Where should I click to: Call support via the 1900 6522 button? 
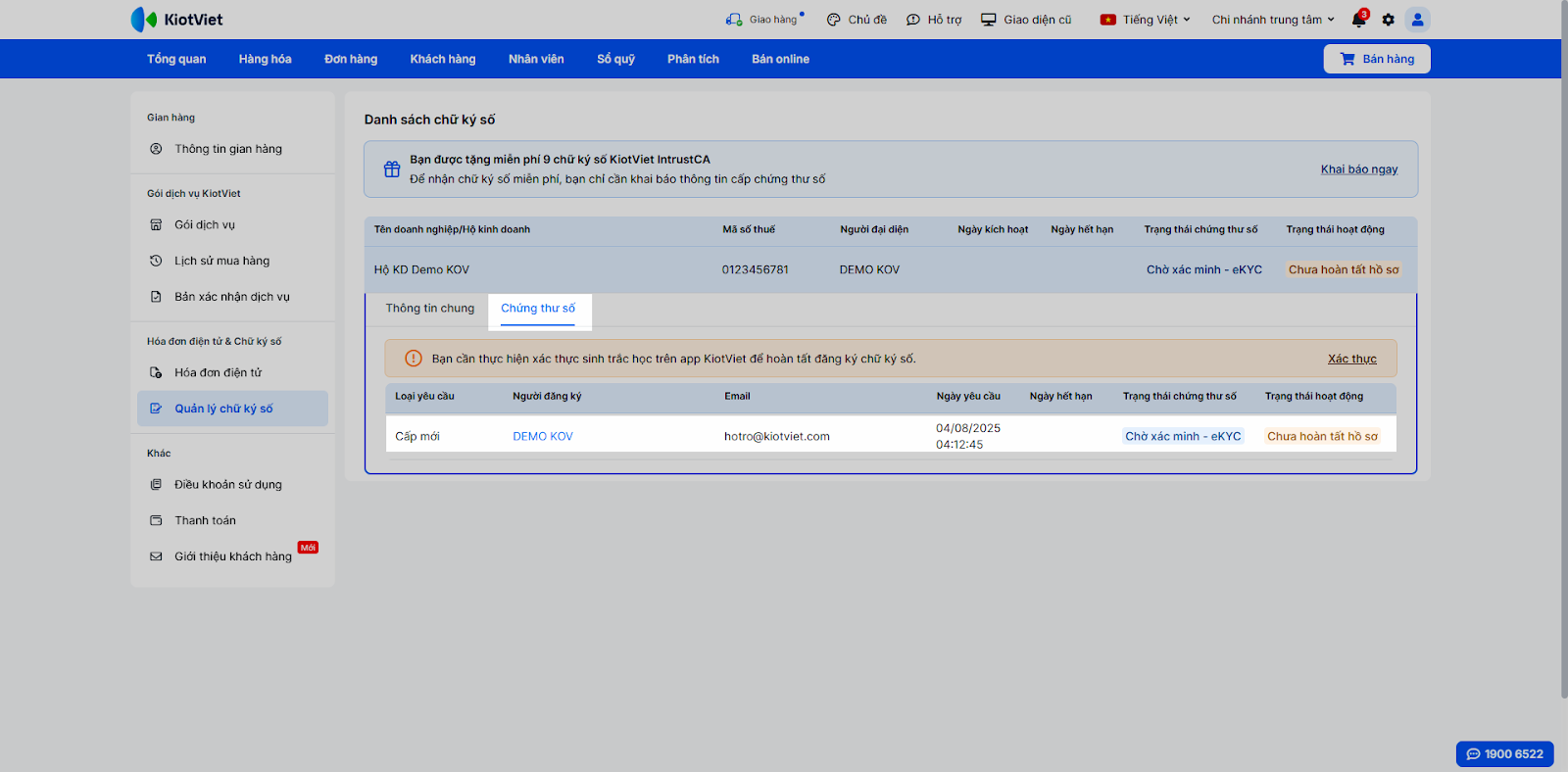pos(1505,754)
